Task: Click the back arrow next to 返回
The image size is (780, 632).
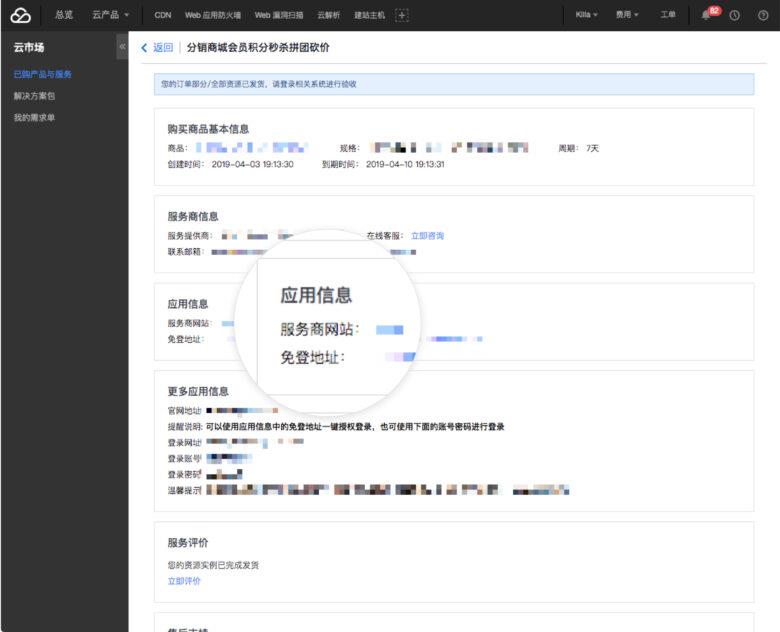Action: pos(145,48)
